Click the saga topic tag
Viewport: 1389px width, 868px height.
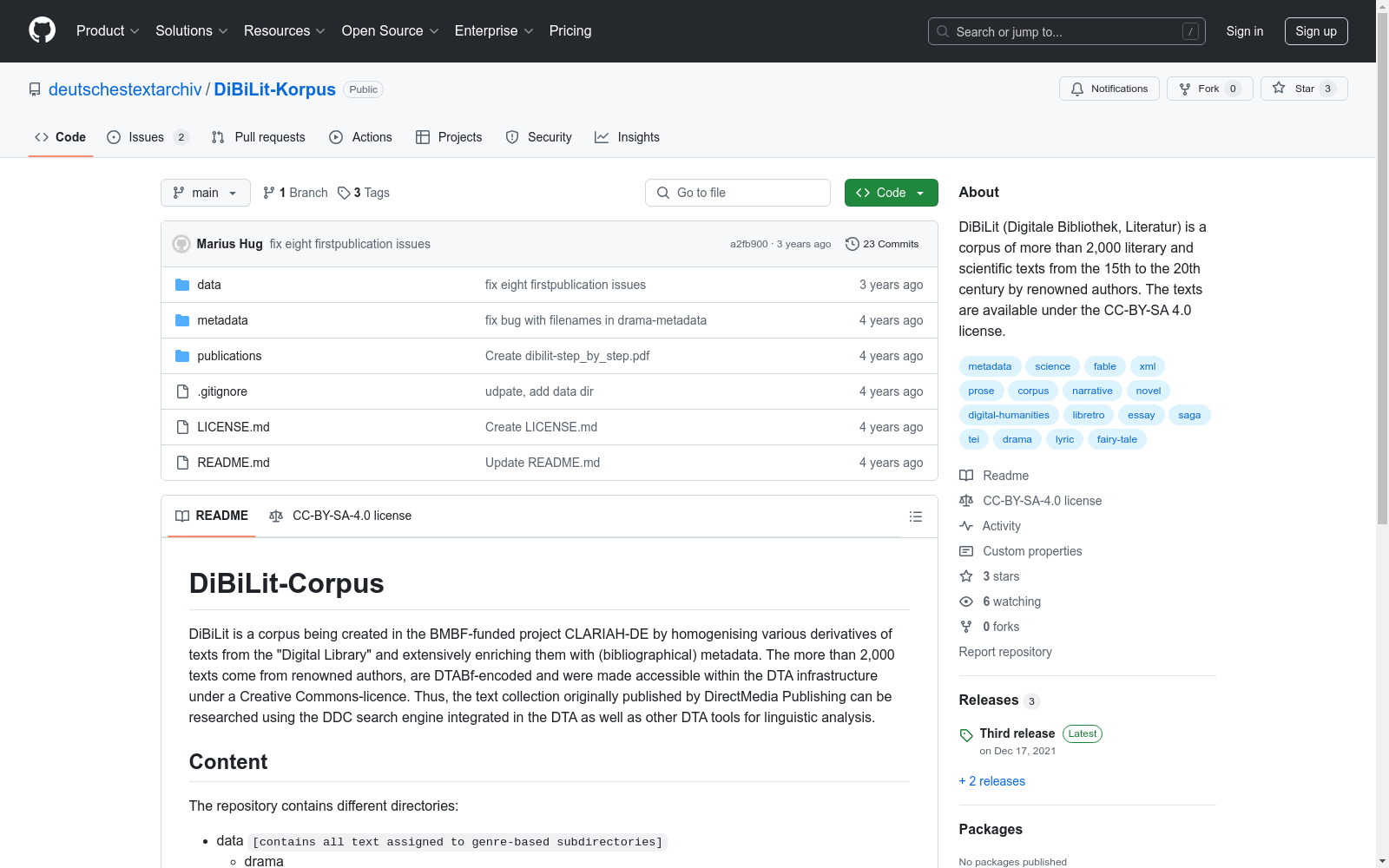click(x=1189, y=415)
